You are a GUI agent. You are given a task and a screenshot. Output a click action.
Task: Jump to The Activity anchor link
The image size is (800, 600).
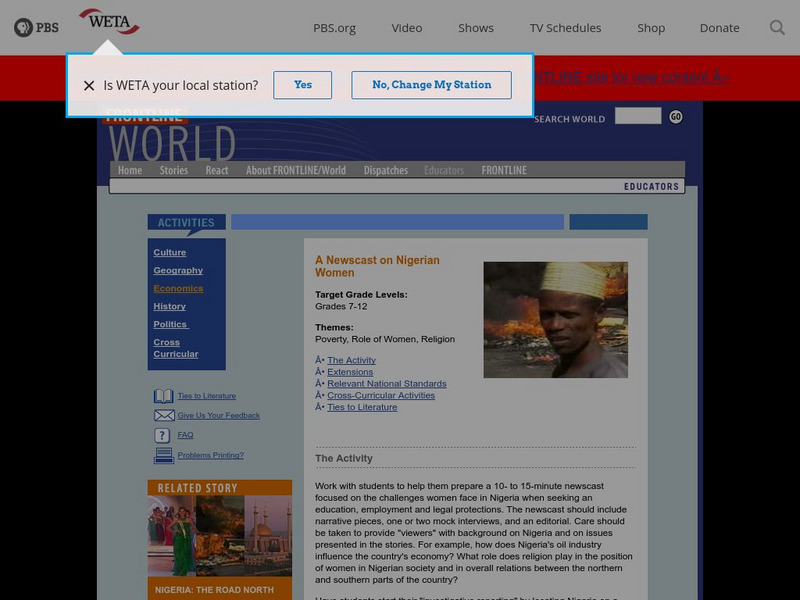click(x=352, y=360)
